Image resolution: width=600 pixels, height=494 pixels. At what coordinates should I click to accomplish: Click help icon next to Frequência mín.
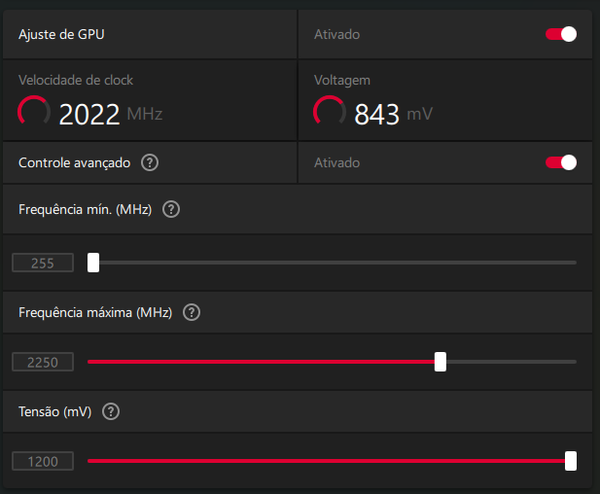coord(171,209)
